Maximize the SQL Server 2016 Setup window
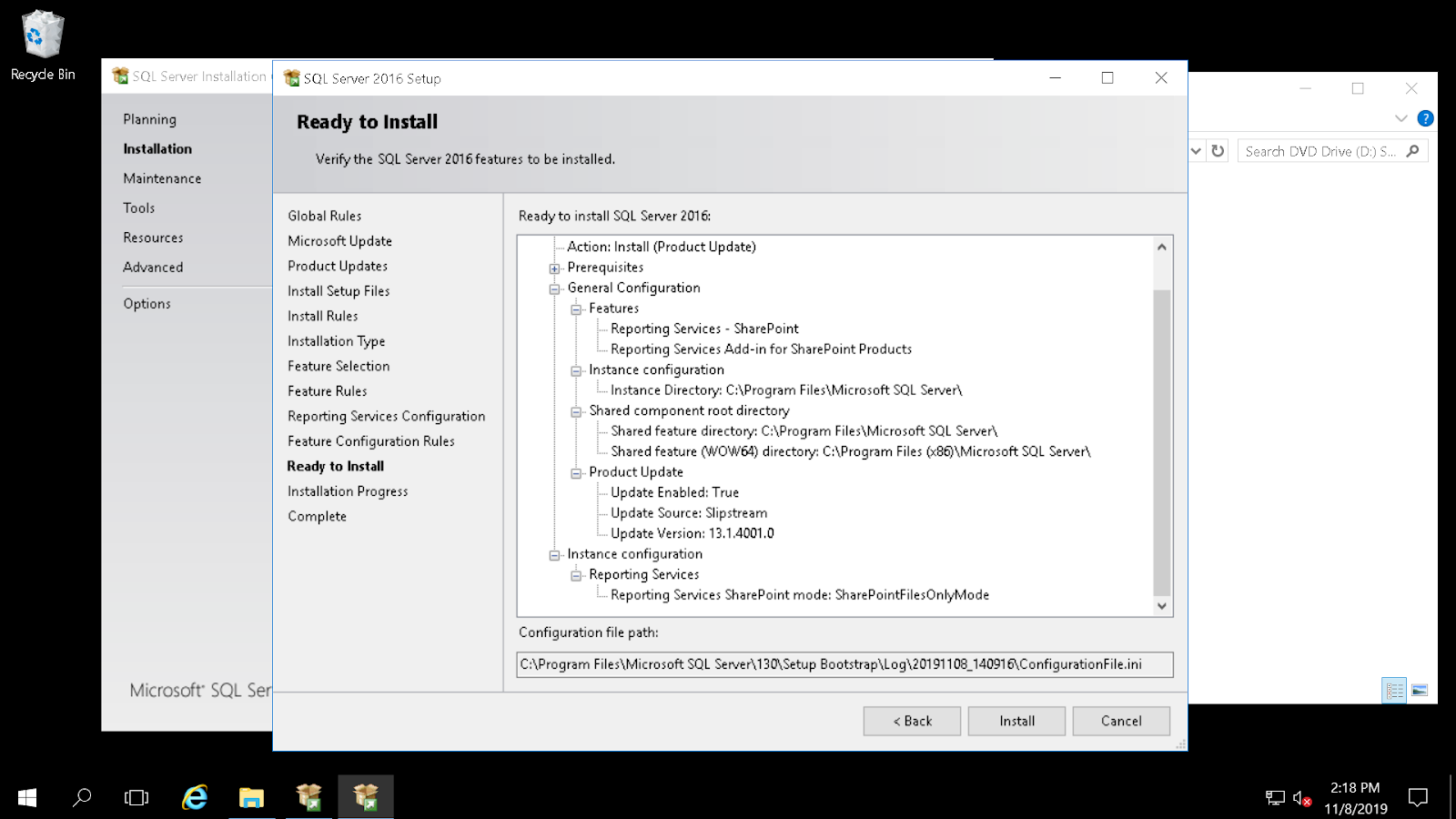This screenshot has height=819, width=1456. (x=1107, y=78)
